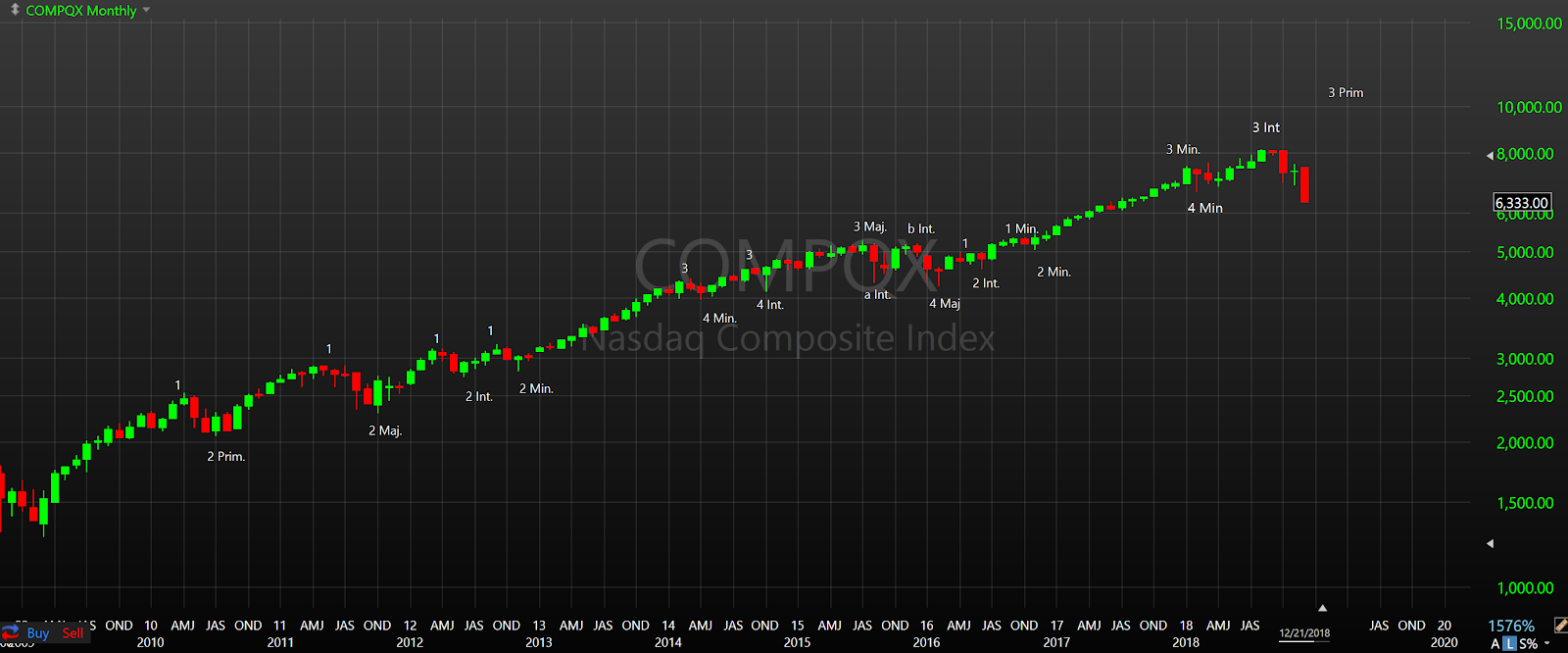The image size is (1568, 653).
Task: Select the '2 Prim.' wave annotation
Action: (x=226, y=456)
